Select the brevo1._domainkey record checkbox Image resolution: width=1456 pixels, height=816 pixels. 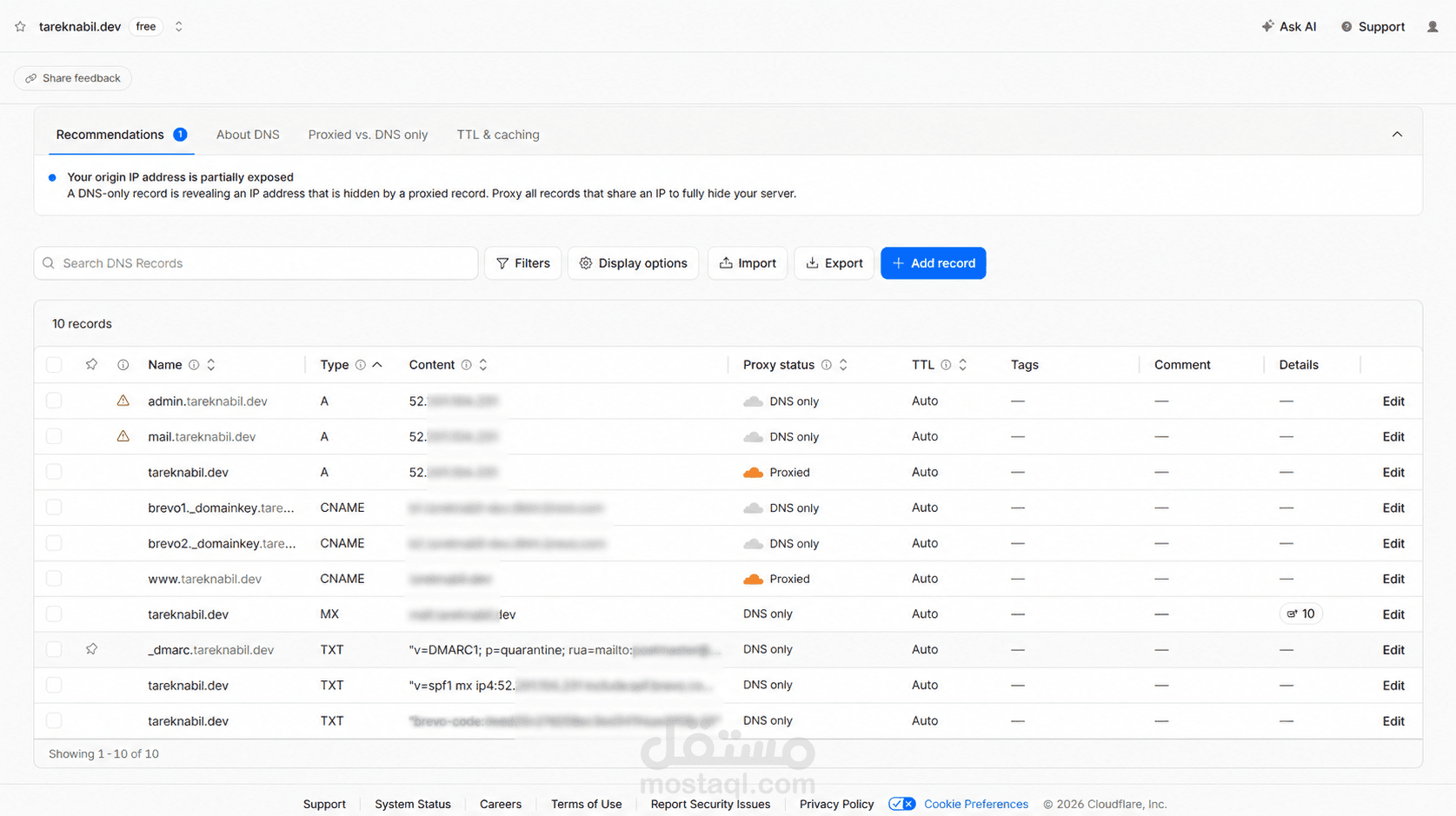pyautogui.click(x=54, y=508)
